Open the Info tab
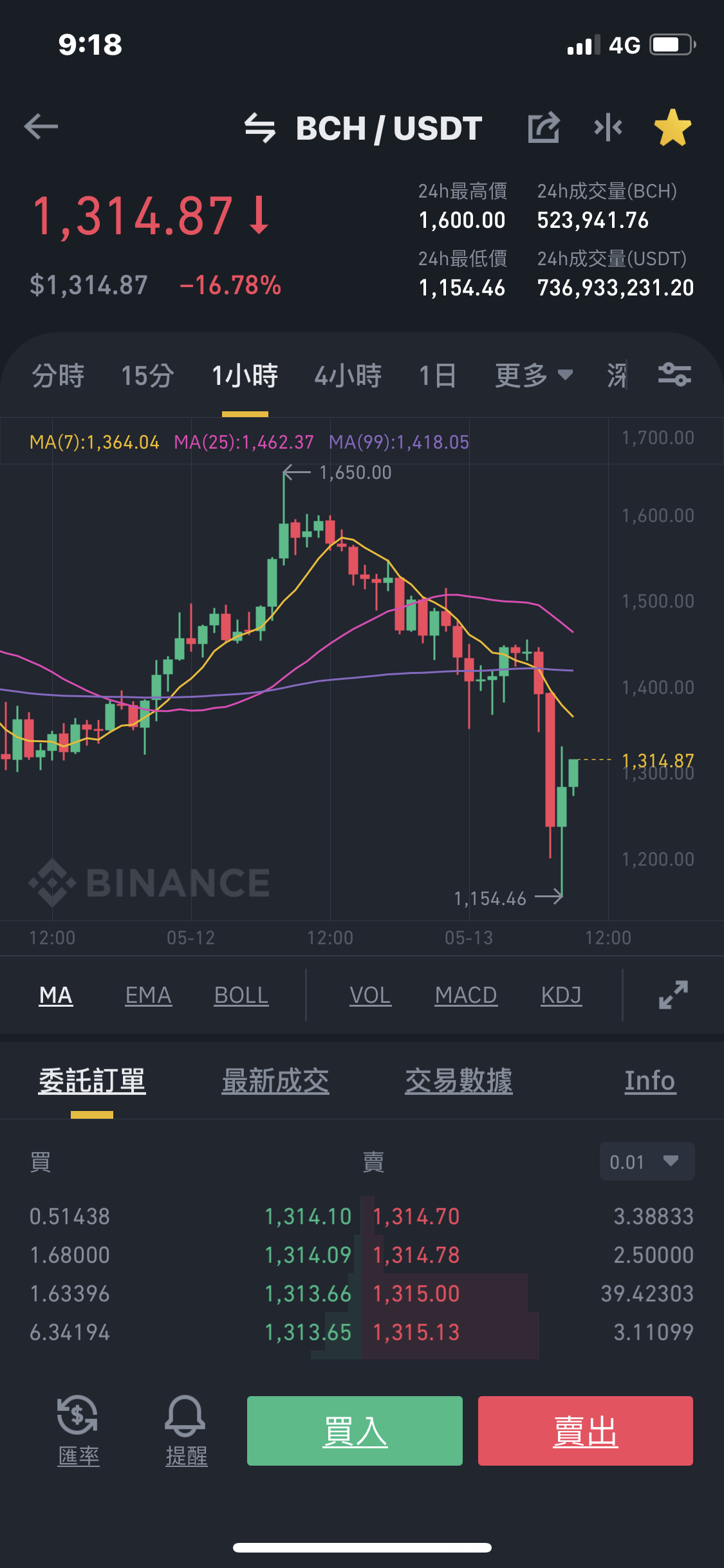 tap(650, 1081)
